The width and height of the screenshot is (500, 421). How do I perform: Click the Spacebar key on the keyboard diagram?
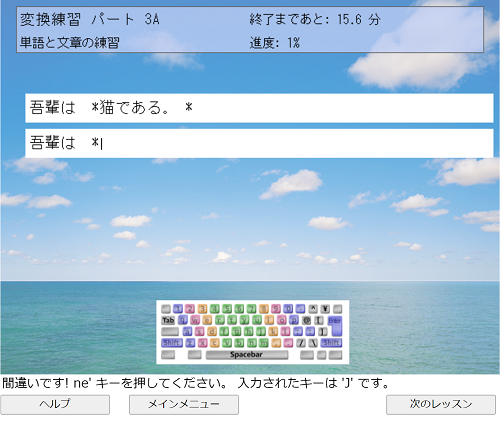click(x=247, y=355)
